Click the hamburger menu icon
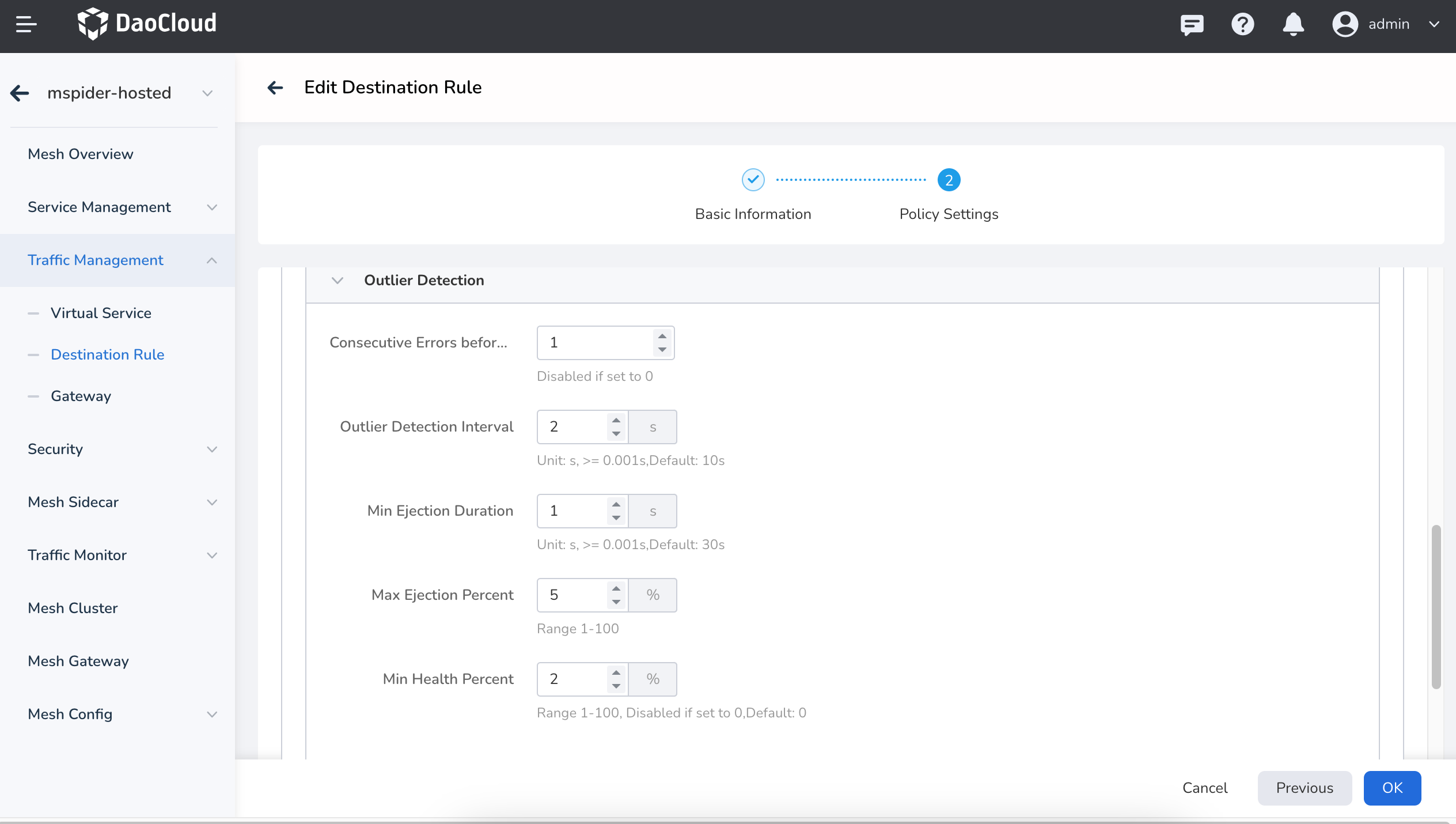The image size is (1456, 824). click(x=26, y=24)
